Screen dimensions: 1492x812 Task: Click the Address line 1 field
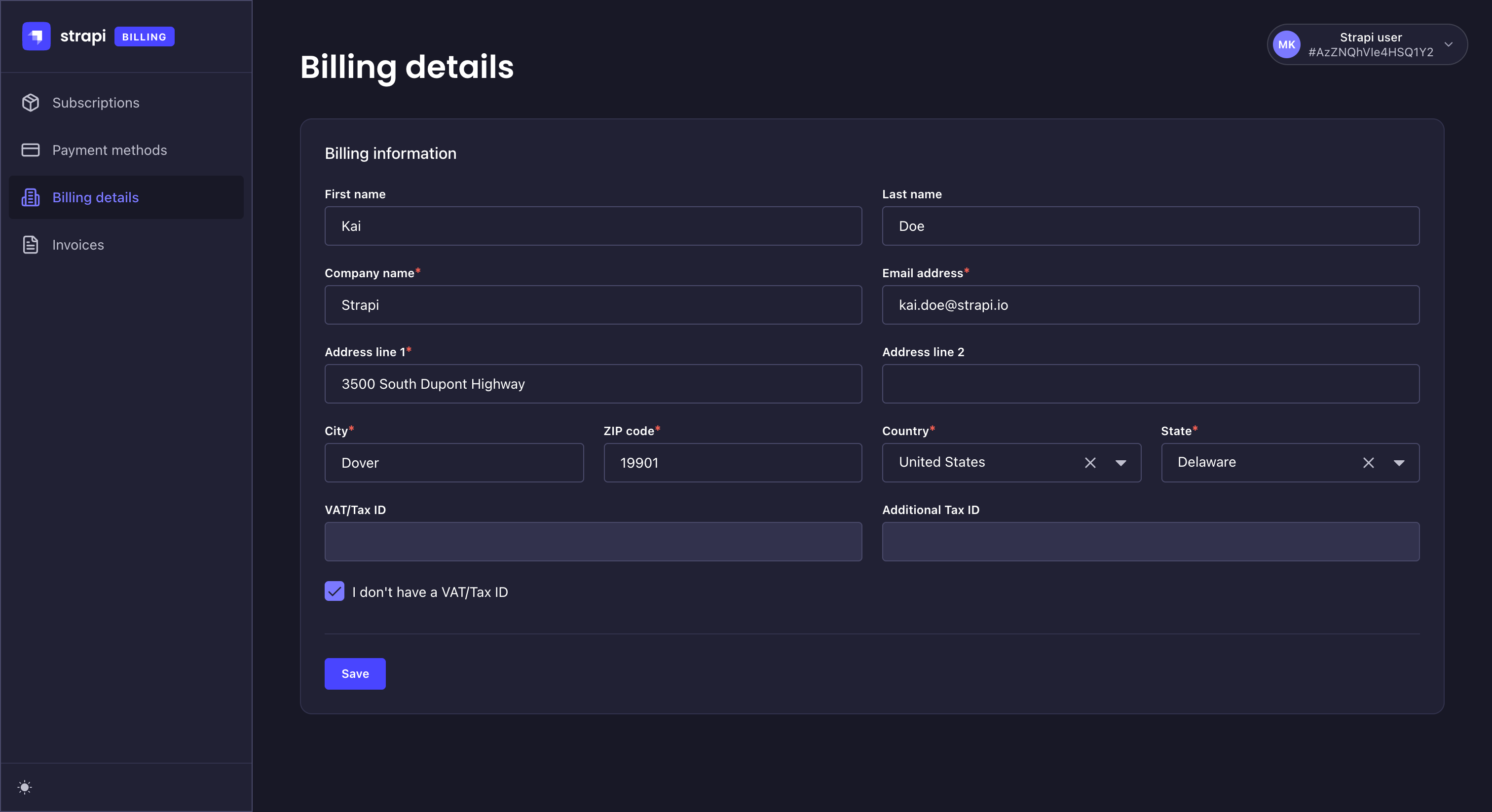point(593,384)
